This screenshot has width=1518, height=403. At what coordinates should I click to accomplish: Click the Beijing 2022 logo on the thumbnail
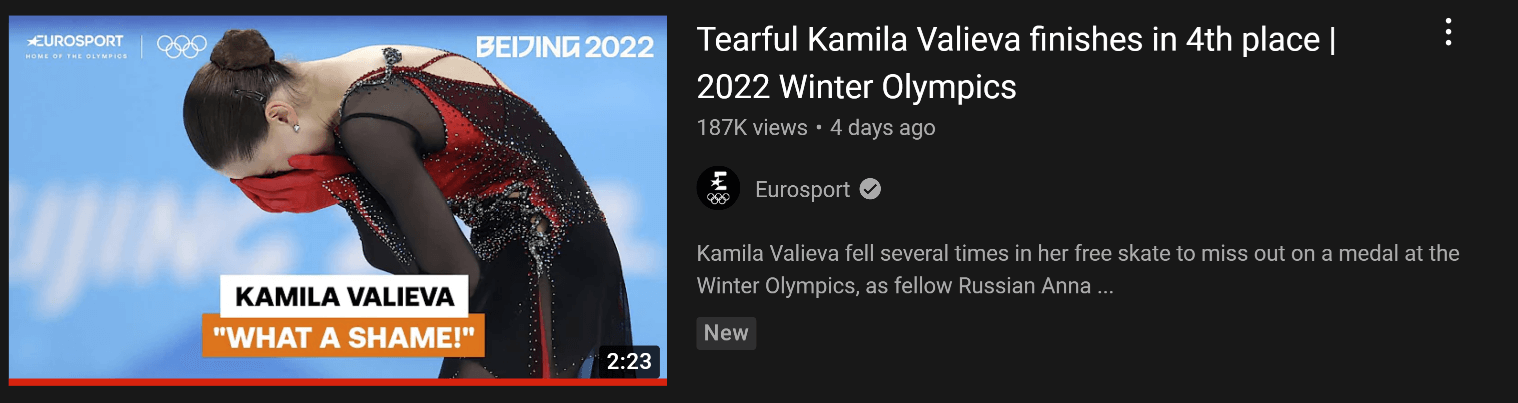565,46
